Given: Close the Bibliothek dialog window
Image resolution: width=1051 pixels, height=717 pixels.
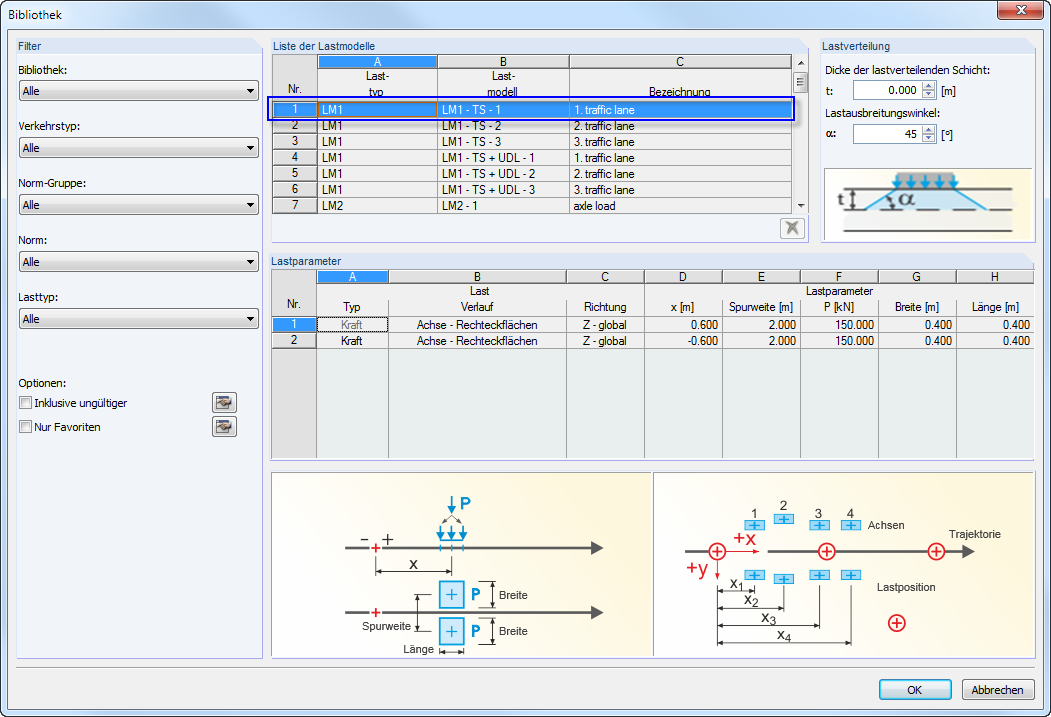Looking at the screenshot, I should 1020,10.
